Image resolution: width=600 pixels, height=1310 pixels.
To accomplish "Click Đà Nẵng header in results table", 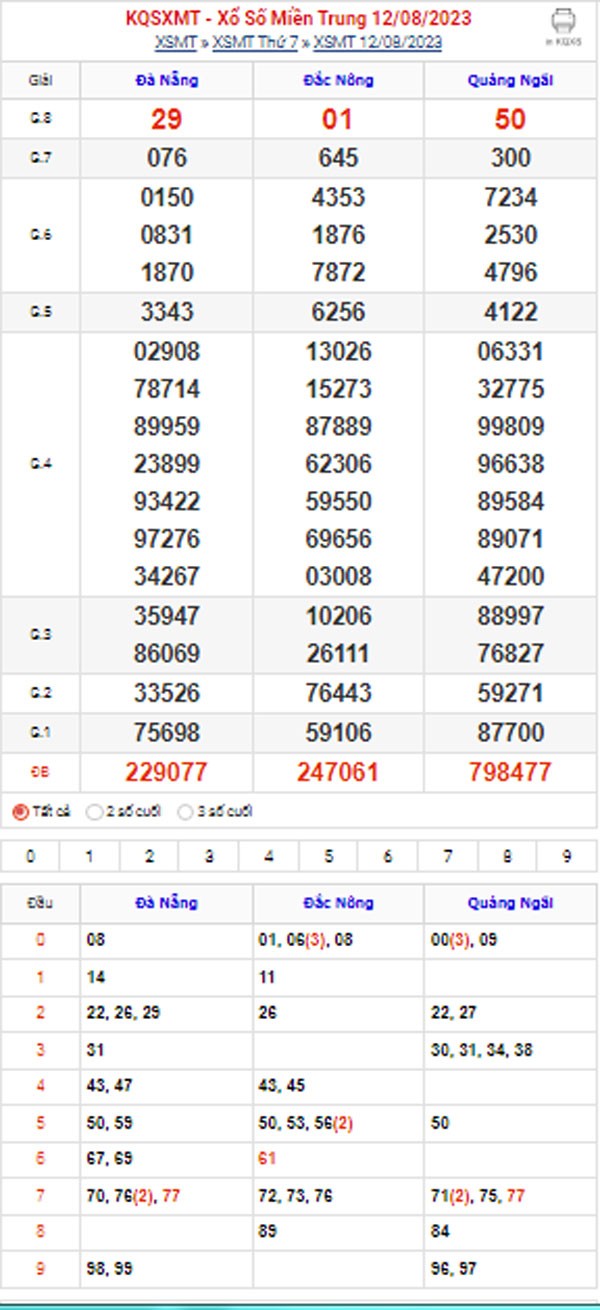I will click(166, 80).
